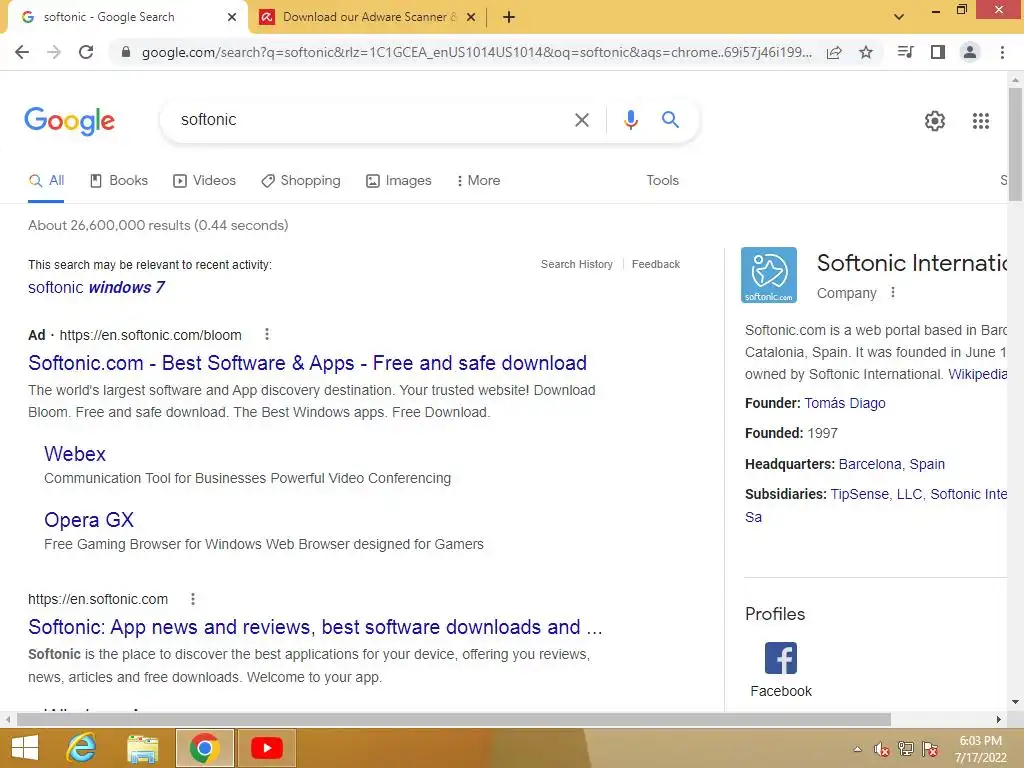Select the softonic Google Search tab
The image size is (1024, 768).
point(108,17)
